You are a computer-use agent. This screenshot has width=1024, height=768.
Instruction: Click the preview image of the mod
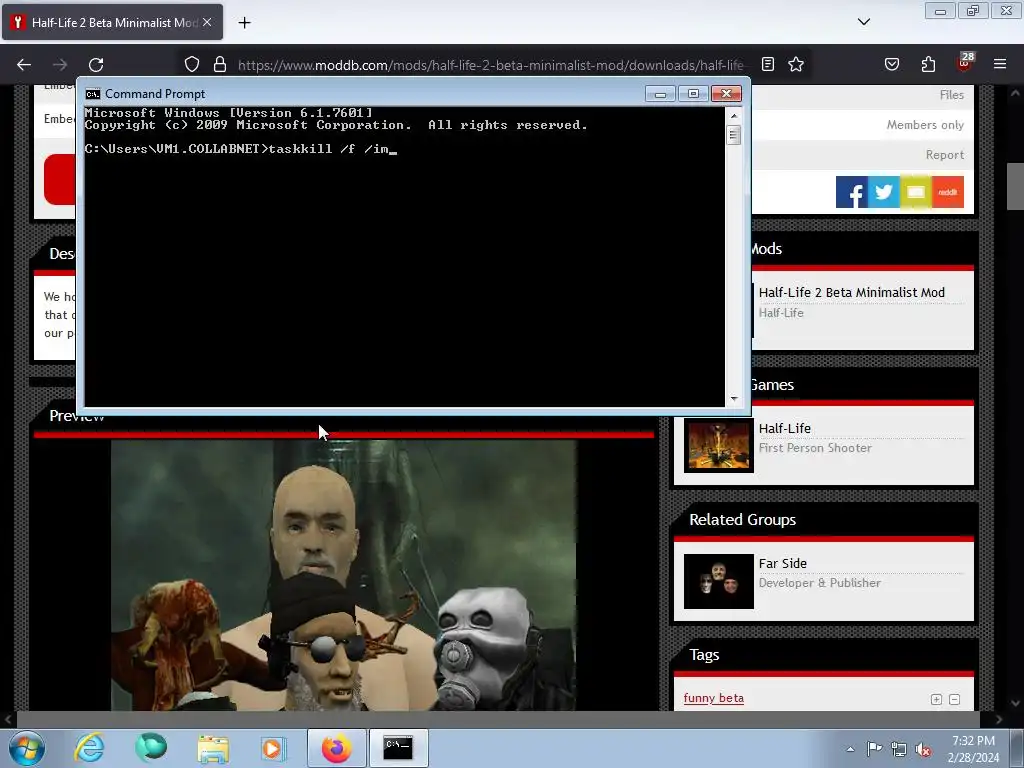[344, 575]
